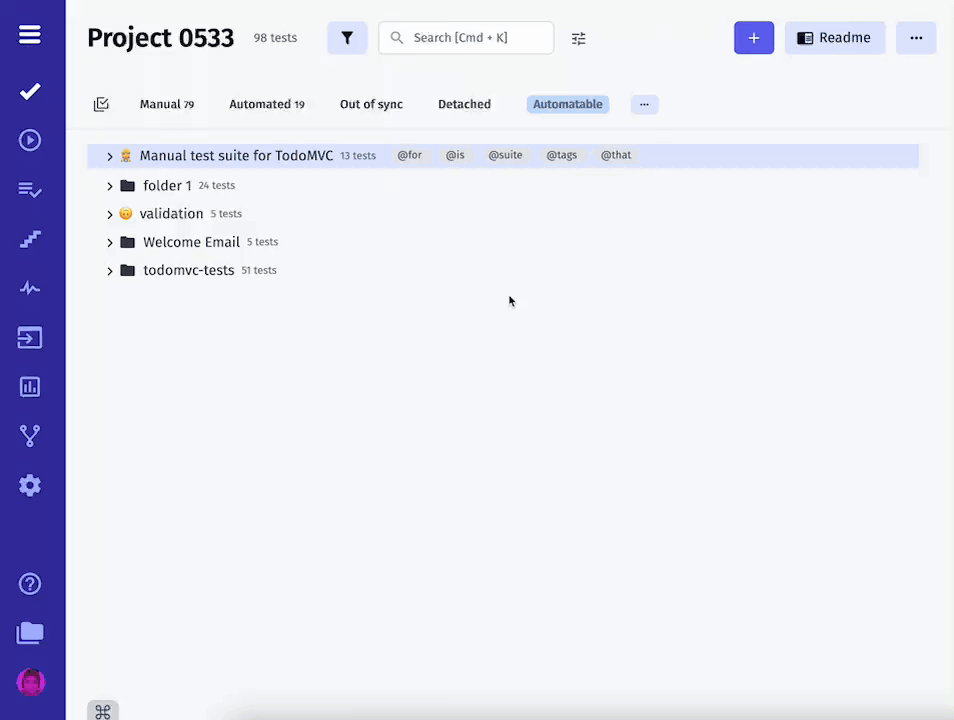
Task: Open the search options sliders icon
Action: click(x=579, y=38)
